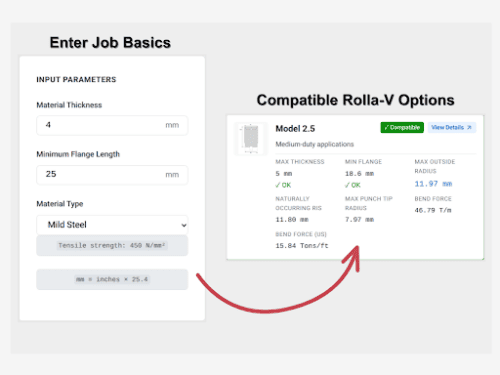Screen dimensions: 500x375
Task: Open the Material Type dropdown showing Mild Steel
Action: (112, 225)
